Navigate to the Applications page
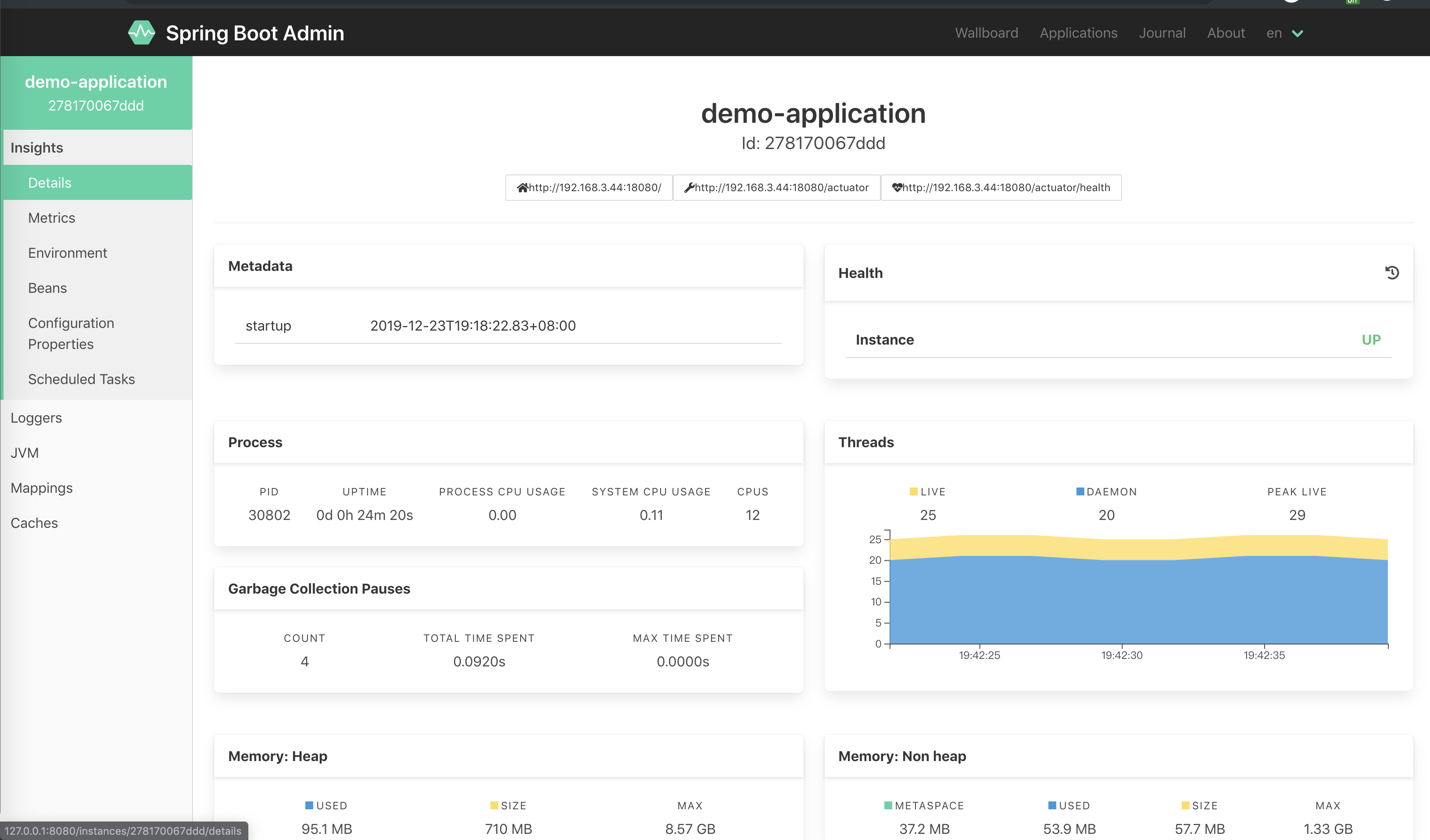The width and height of the screenshot is (1430, 840). click(1078, 32)
